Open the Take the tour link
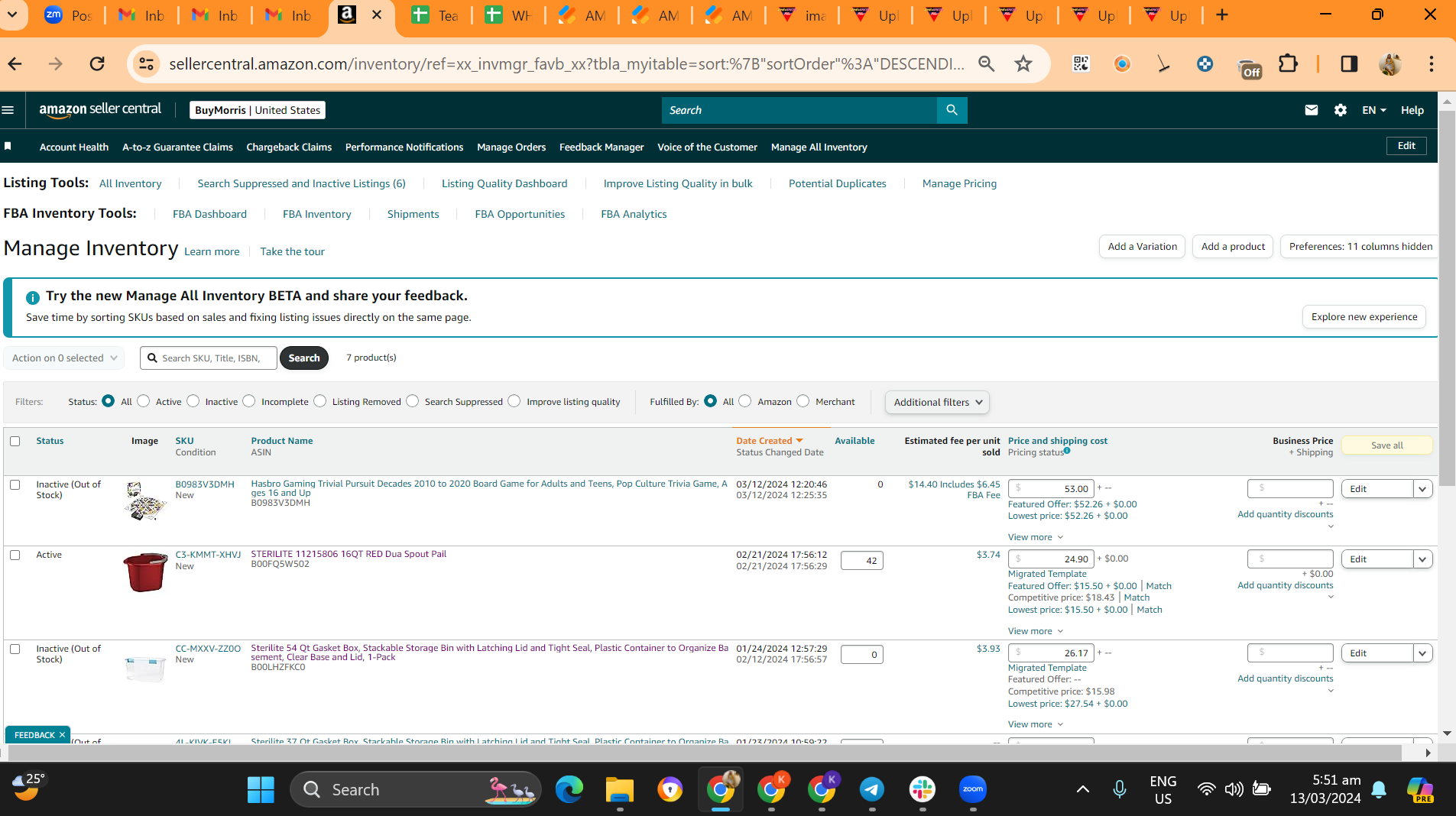 click(x=292, y=251)
